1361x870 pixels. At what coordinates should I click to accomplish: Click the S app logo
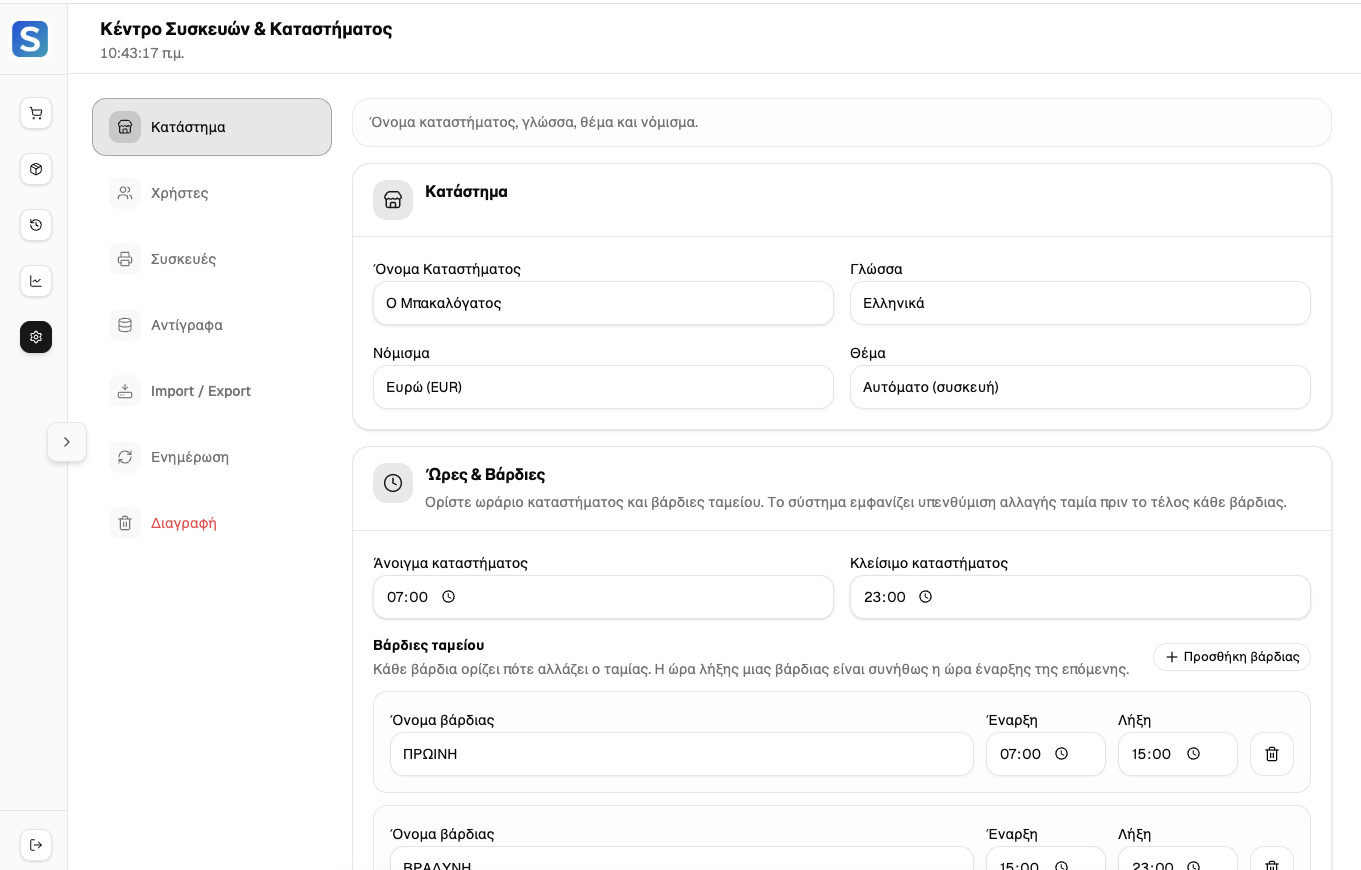tap(30, 39)
